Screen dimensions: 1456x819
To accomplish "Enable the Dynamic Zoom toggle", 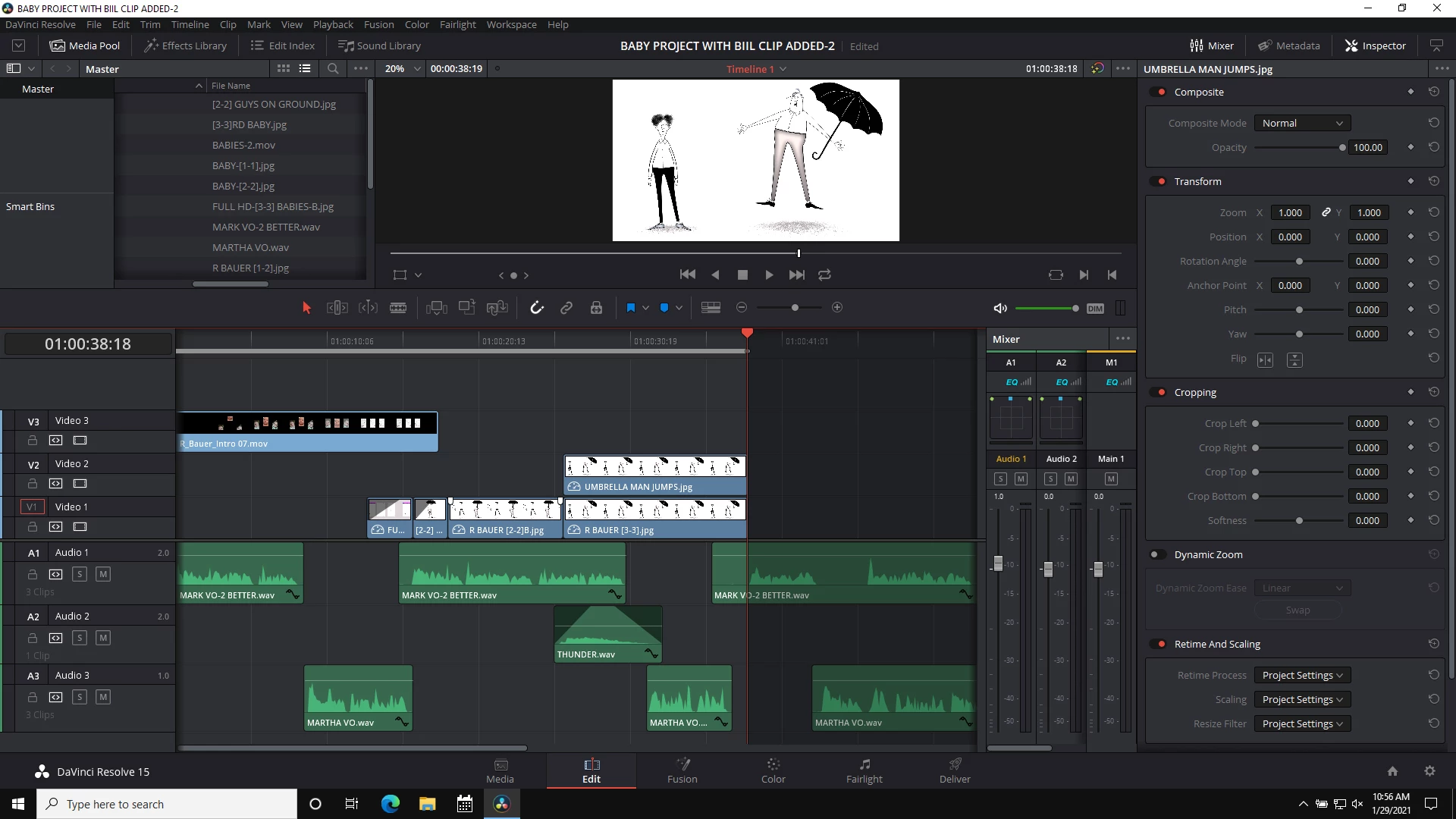I will pos(1157,554).
